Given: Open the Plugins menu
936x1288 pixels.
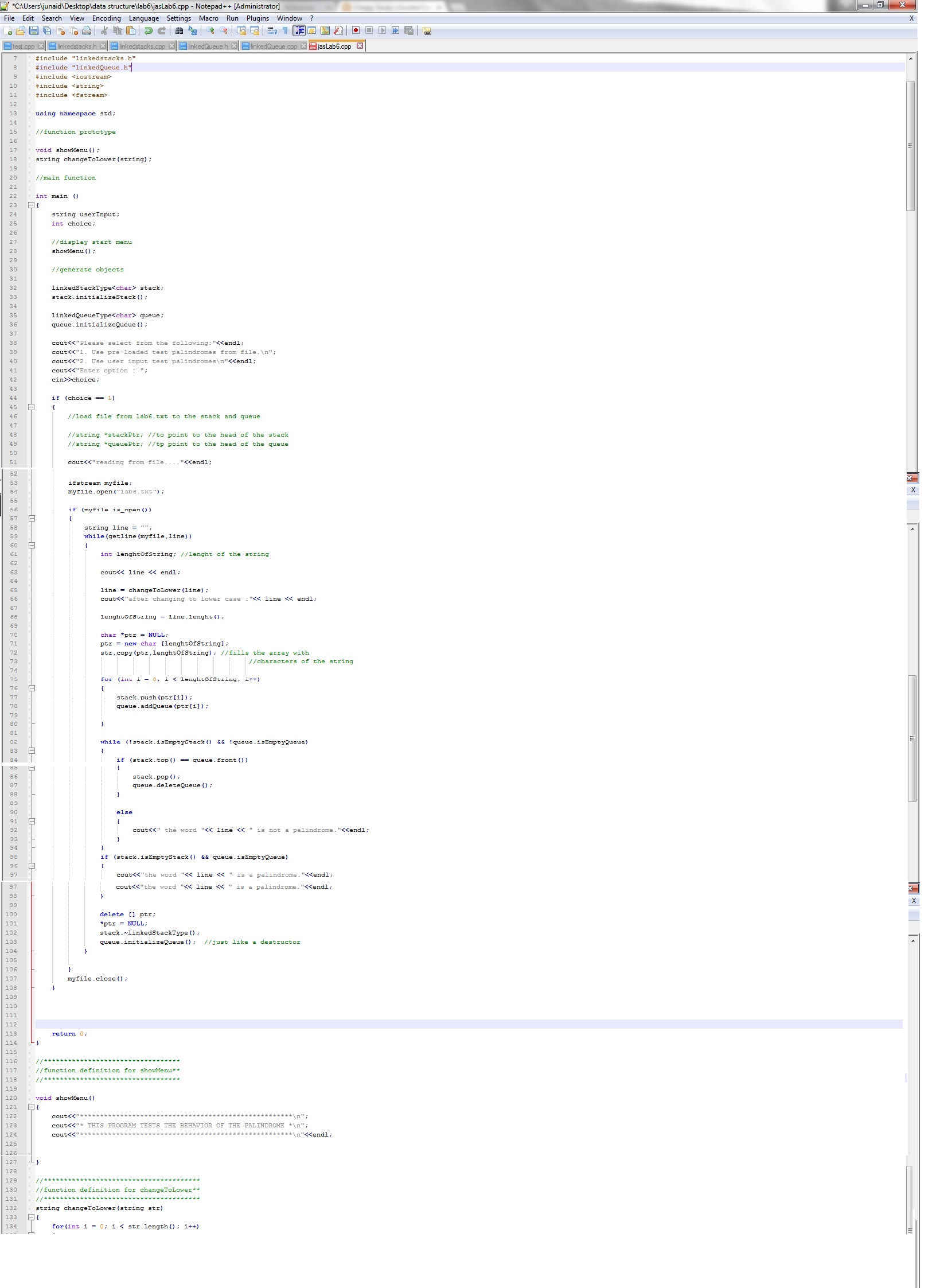Looking at the screenshot, I should coord(258,18).
